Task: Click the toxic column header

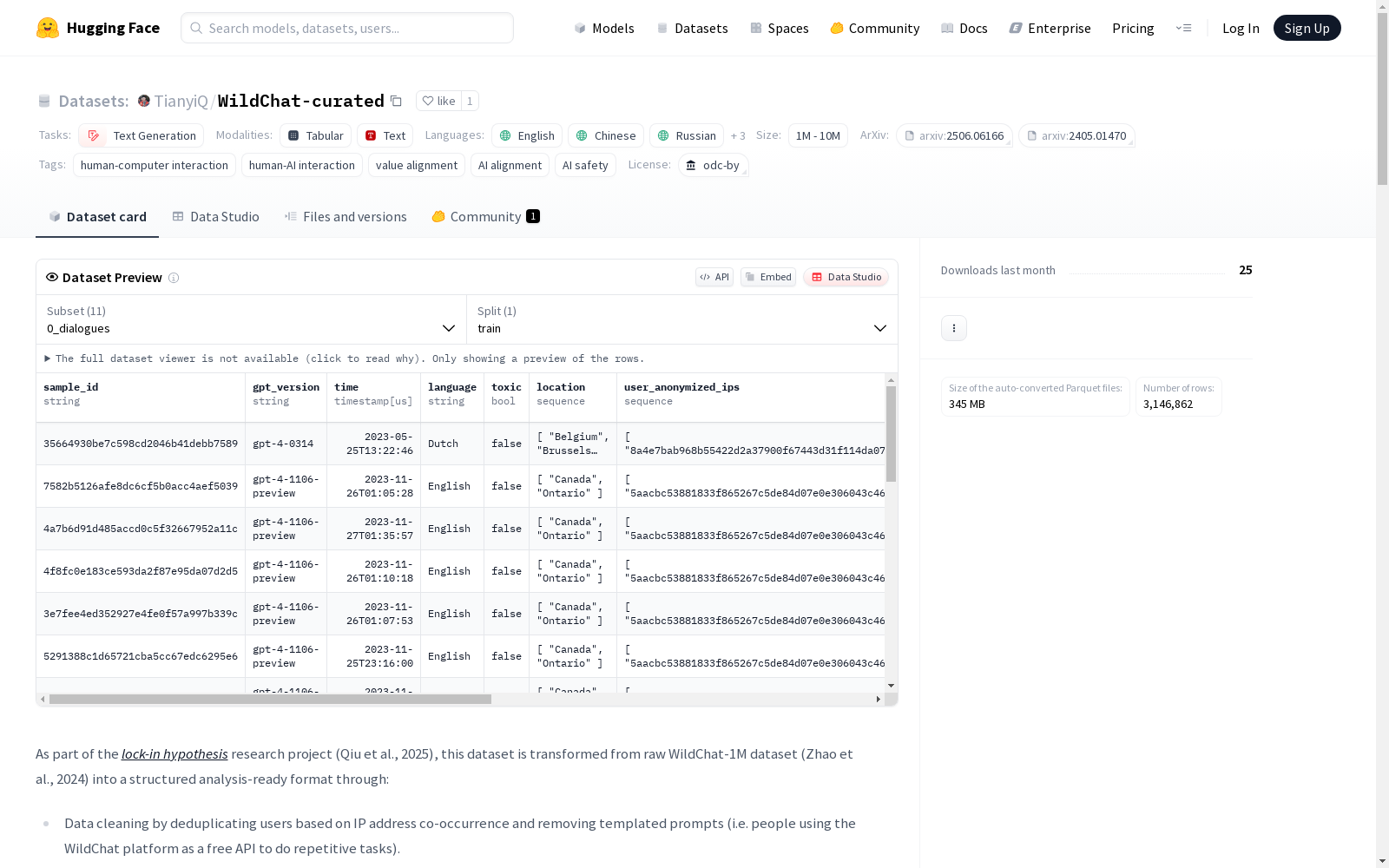Action: pyautogui.click(x=507, y=398)
